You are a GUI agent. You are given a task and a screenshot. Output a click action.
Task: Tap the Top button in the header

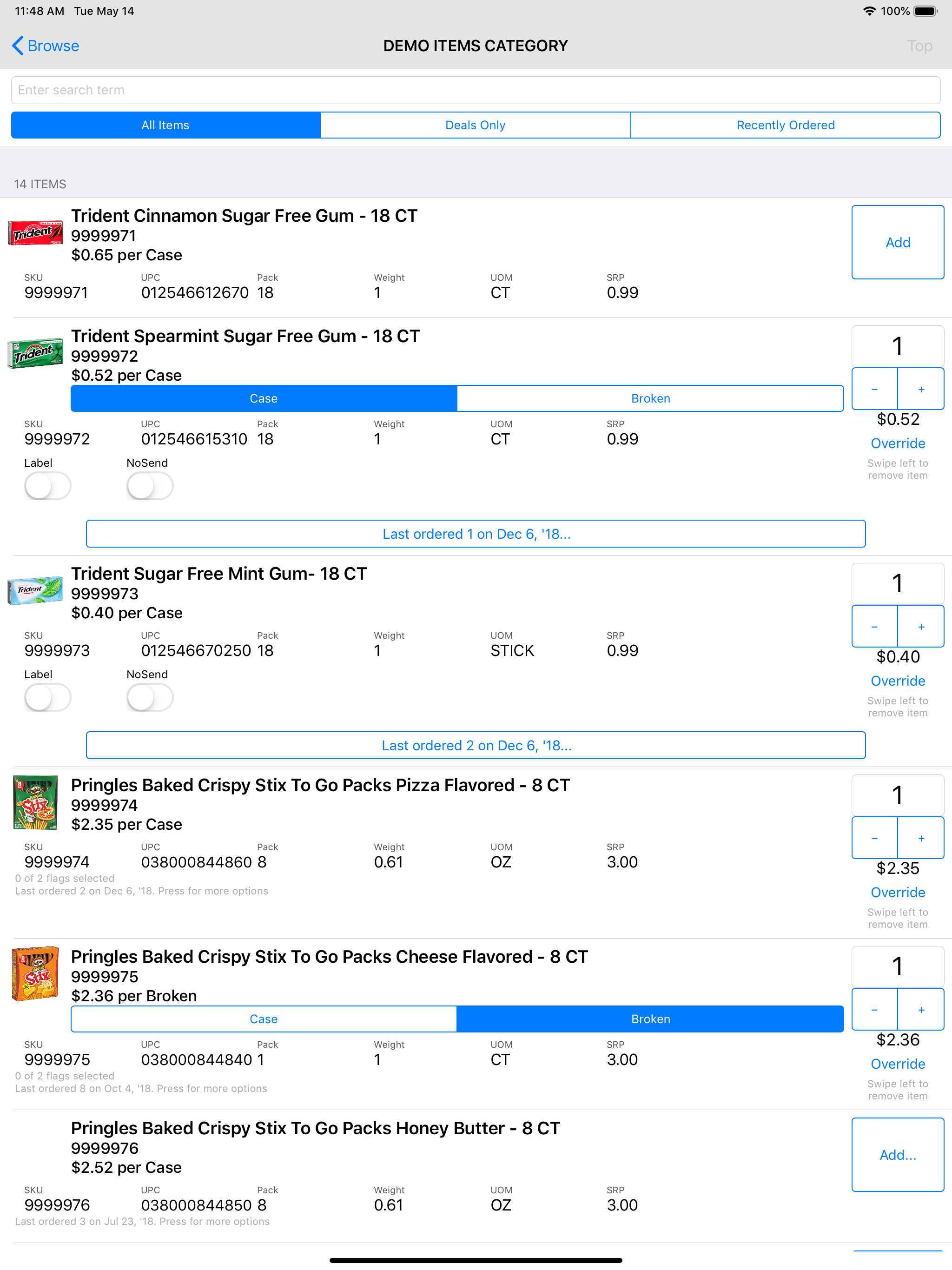pyautogui.click(x=919, y=46)
